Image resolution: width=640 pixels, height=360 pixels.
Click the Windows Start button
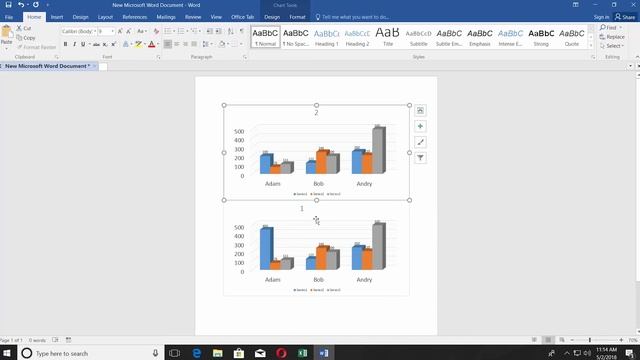(7, 353)
